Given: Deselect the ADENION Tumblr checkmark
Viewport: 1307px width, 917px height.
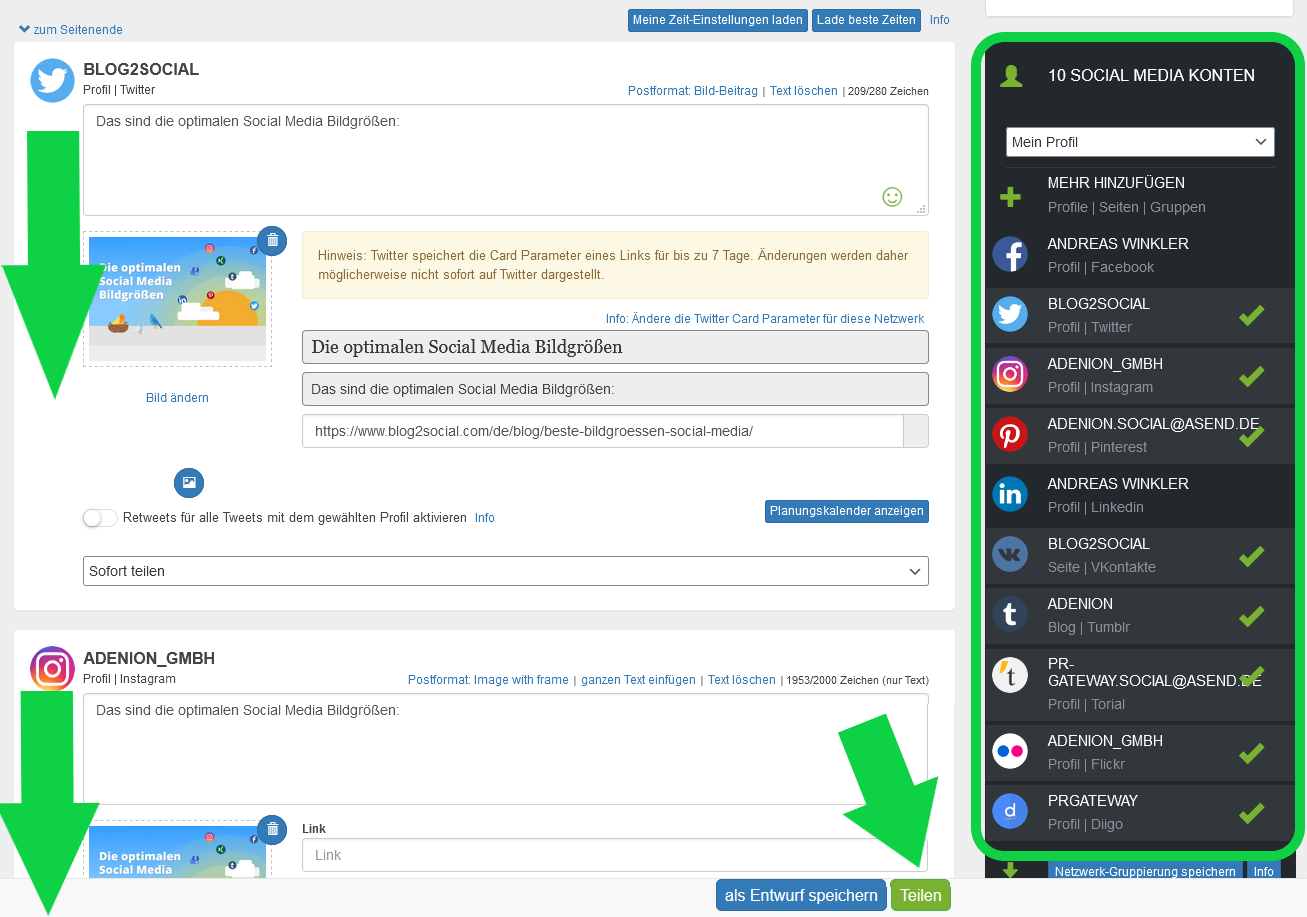Looking at the screenshot, I should 1251,615.
